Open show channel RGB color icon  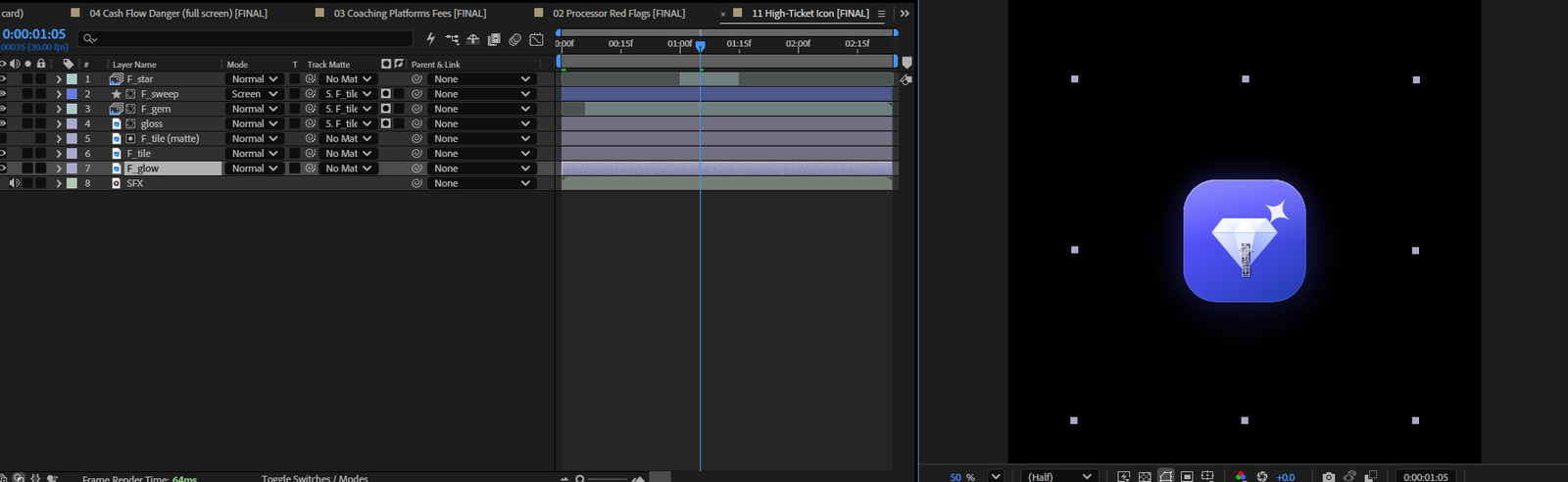point(1241,476)
